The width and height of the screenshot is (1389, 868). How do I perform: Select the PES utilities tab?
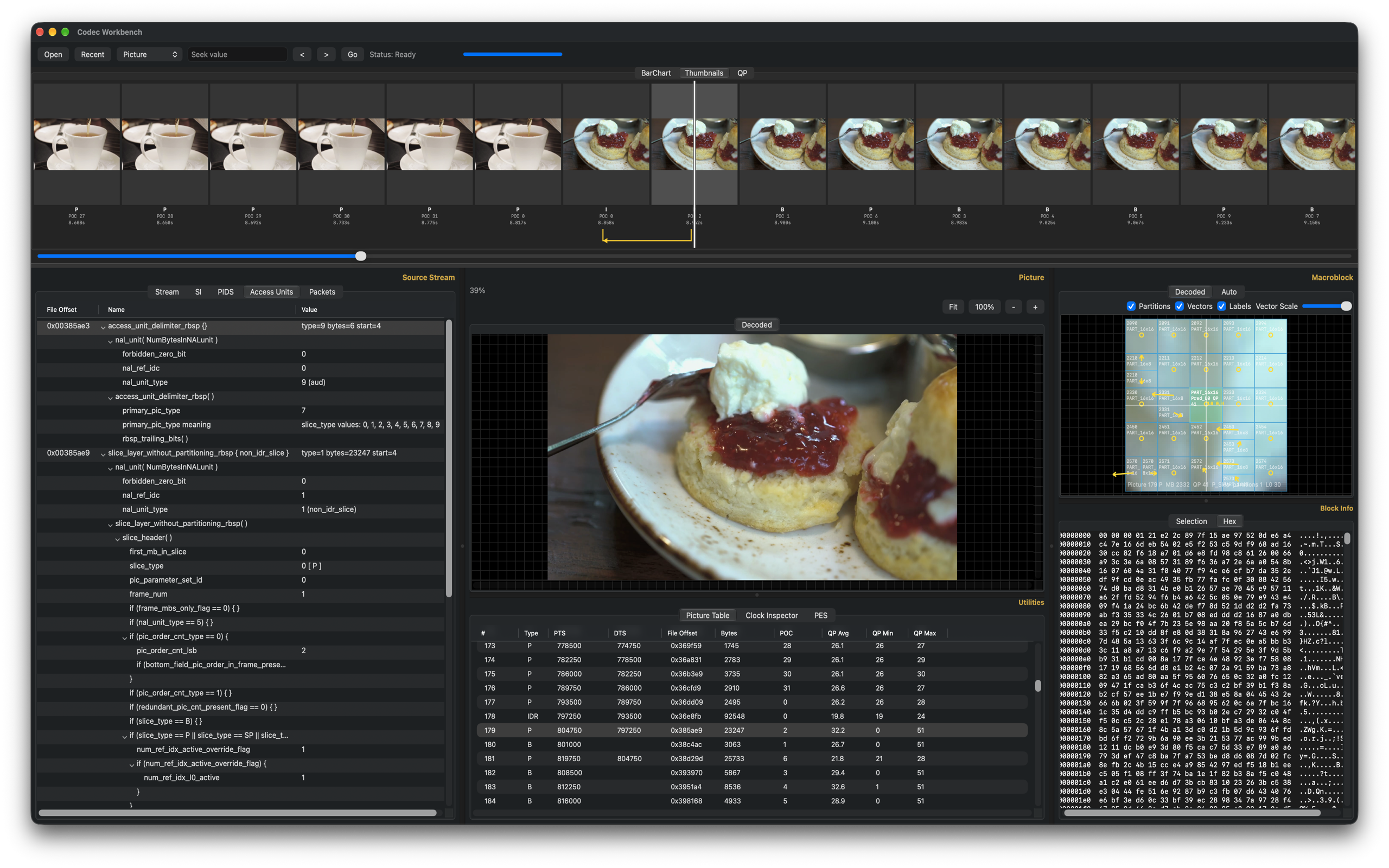821,615
